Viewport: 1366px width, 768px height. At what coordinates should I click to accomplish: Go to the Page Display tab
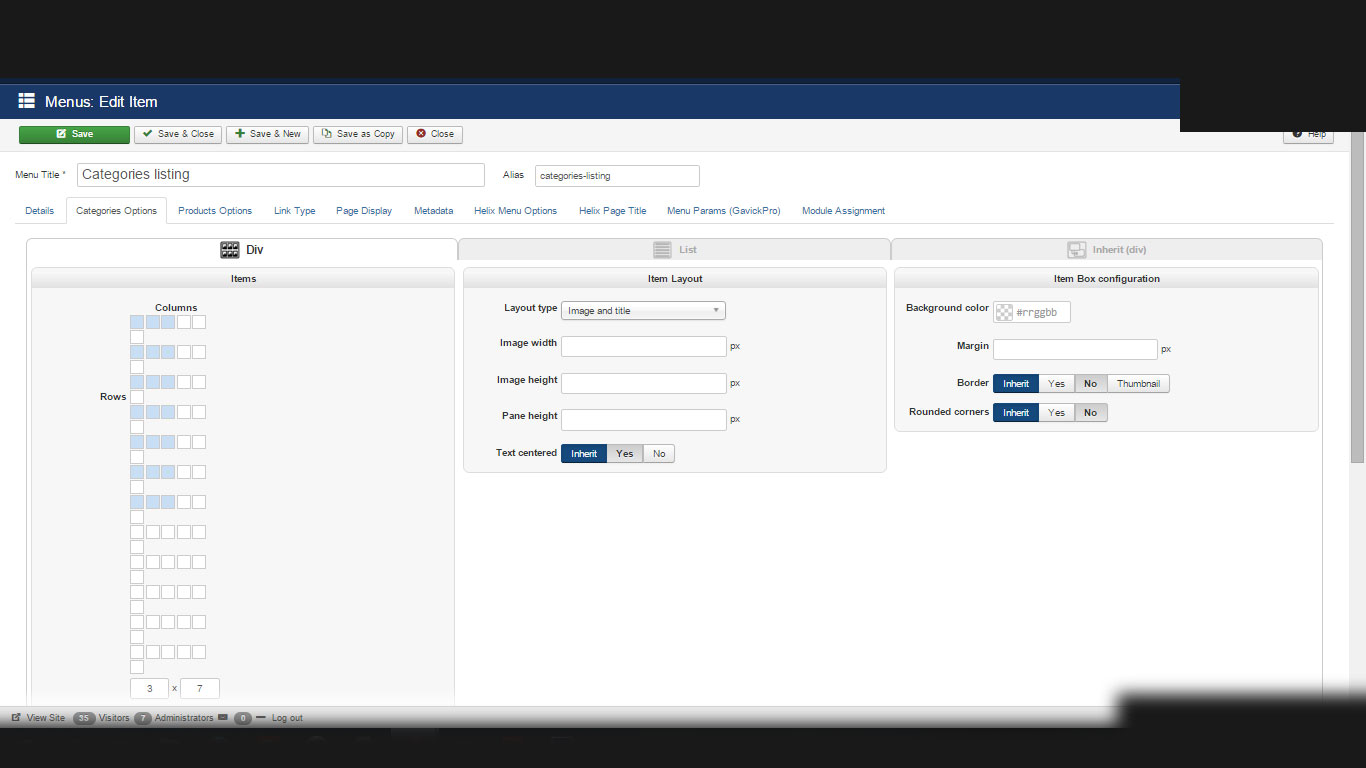pos(364,211)
